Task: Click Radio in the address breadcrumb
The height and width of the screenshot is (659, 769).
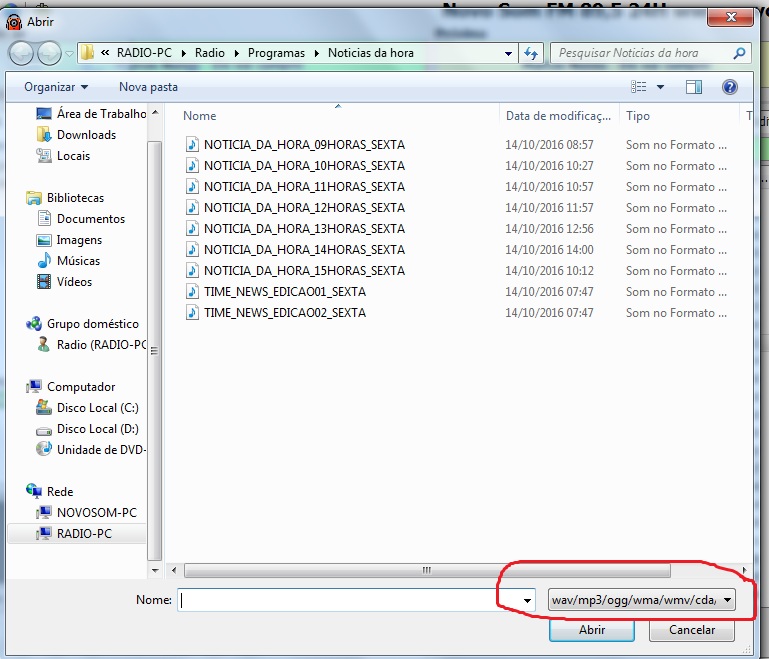Action: tap(209, 53)
